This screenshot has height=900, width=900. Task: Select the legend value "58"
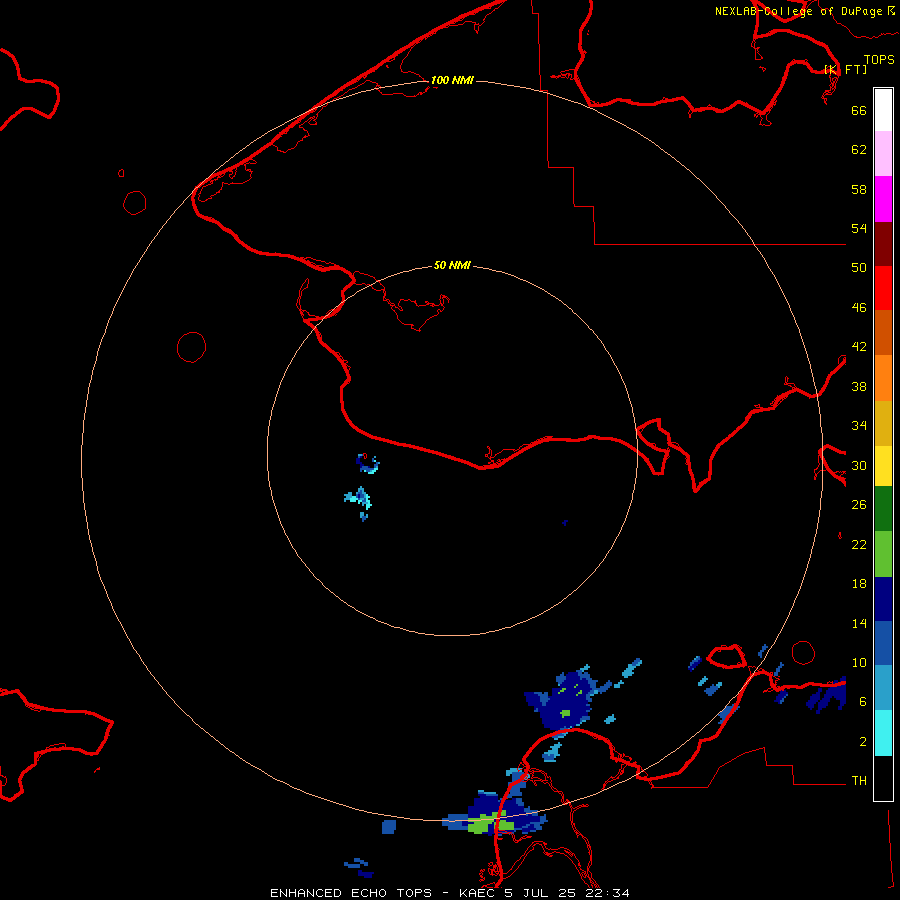859,189
